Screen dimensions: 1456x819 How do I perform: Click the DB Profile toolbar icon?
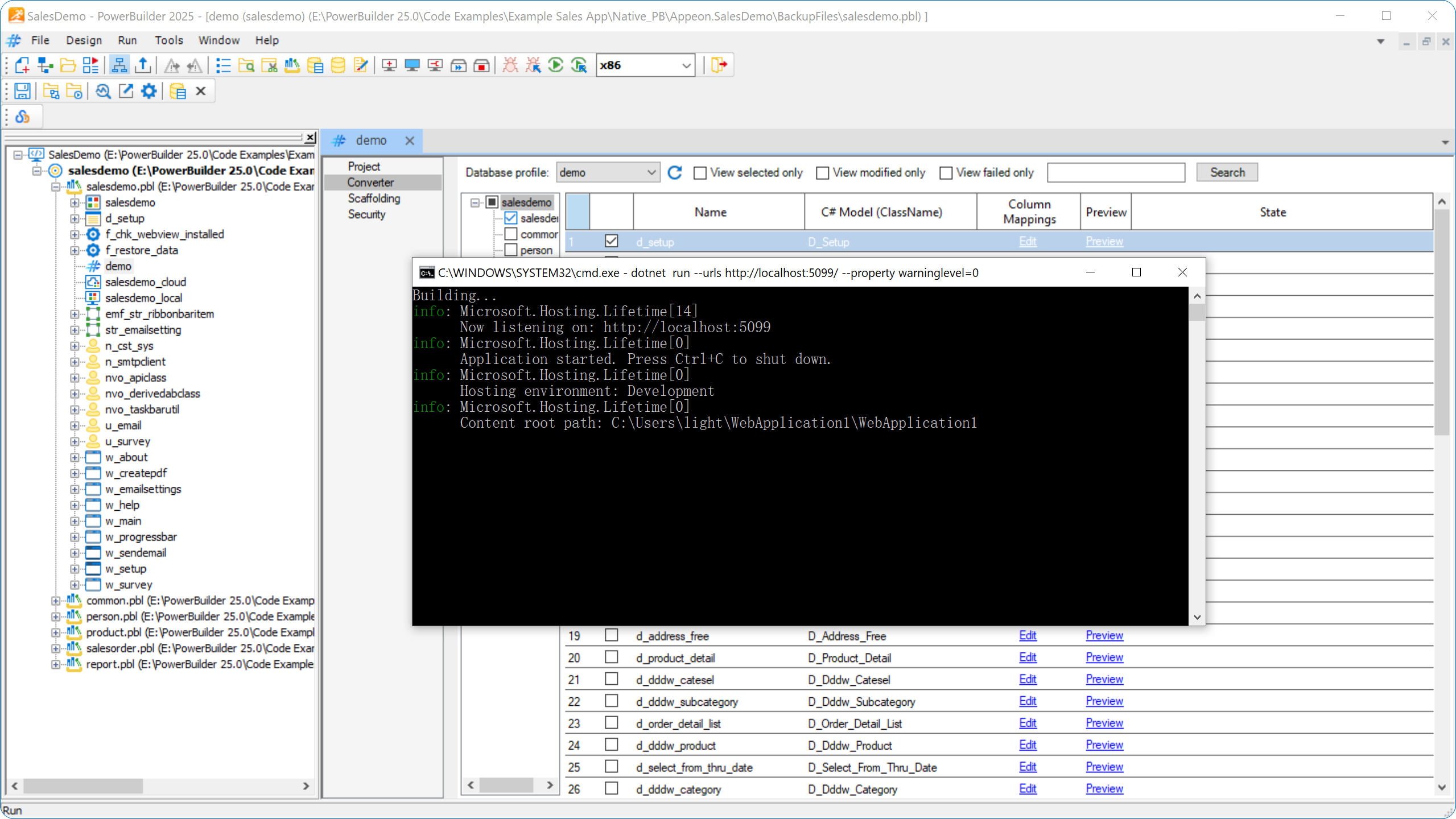(315, 65)
